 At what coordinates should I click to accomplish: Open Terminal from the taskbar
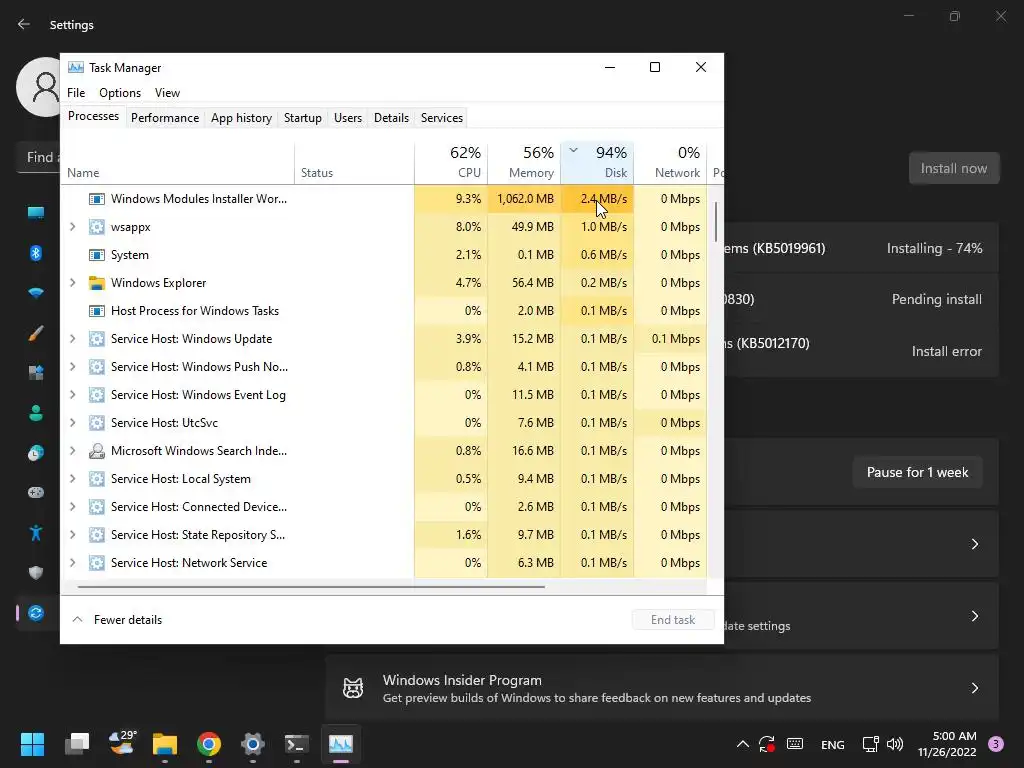pyautogui.click(x=296, y=744)
